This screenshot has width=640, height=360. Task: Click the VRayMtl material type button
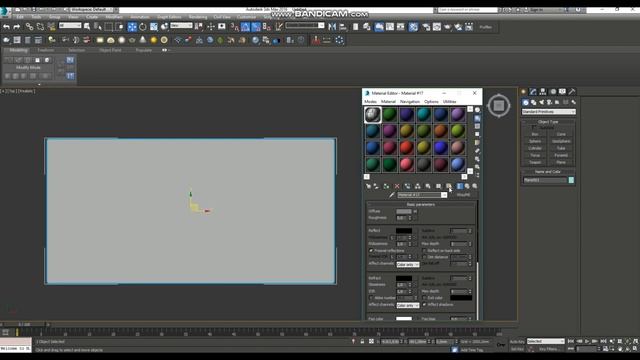(x=463, y=195)
